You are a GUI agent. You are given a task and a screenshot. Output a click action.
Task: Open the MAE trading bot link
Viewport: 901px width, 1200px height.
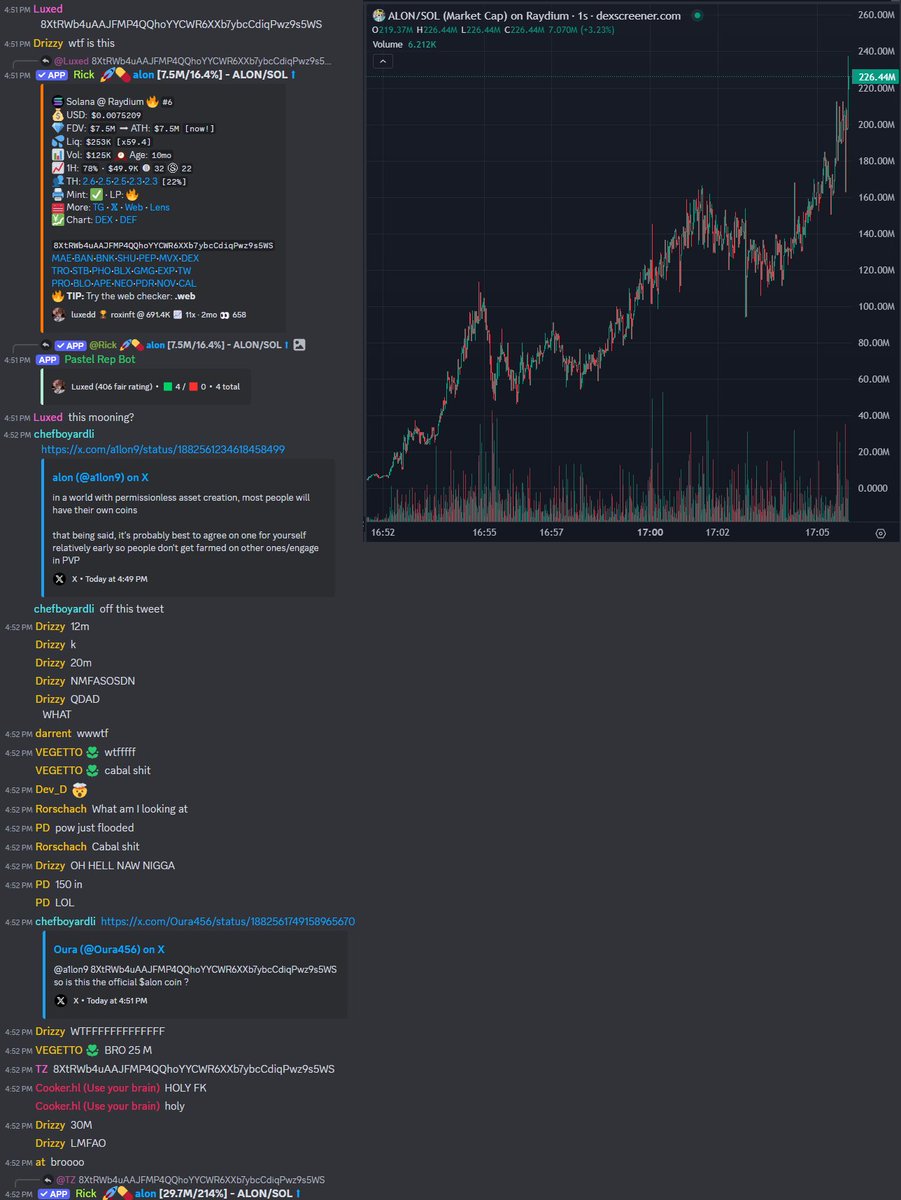pos(61,258)
